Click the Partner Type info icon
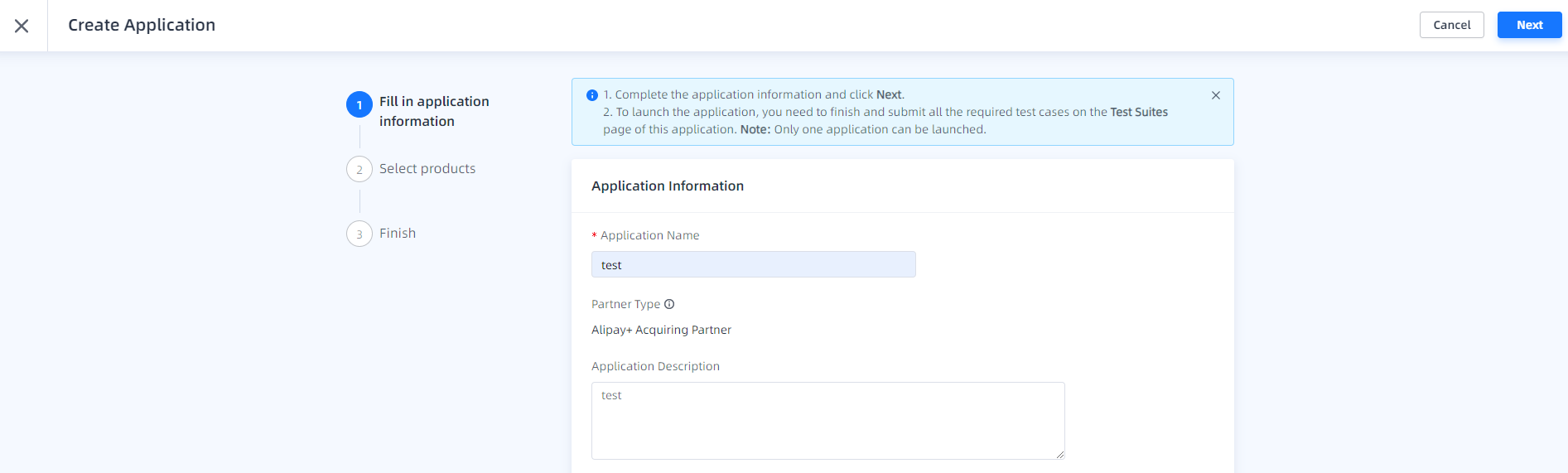Image resolution: width=1568 pixels, height=473 pixels. click(x=669, y=304)
